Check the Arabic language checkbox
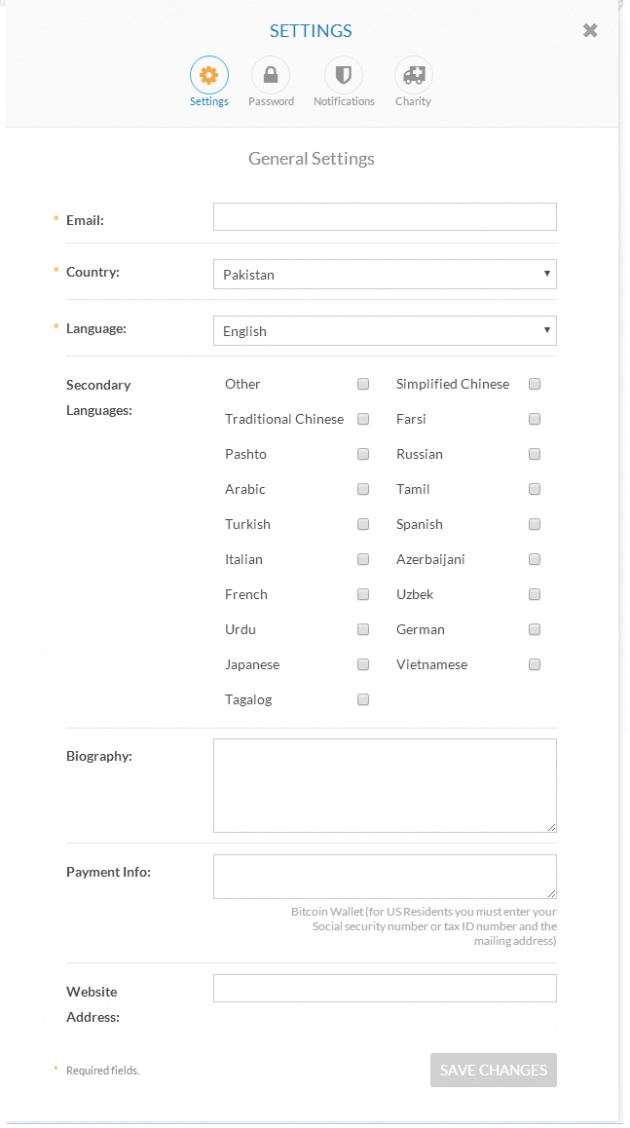 [363, 489]
